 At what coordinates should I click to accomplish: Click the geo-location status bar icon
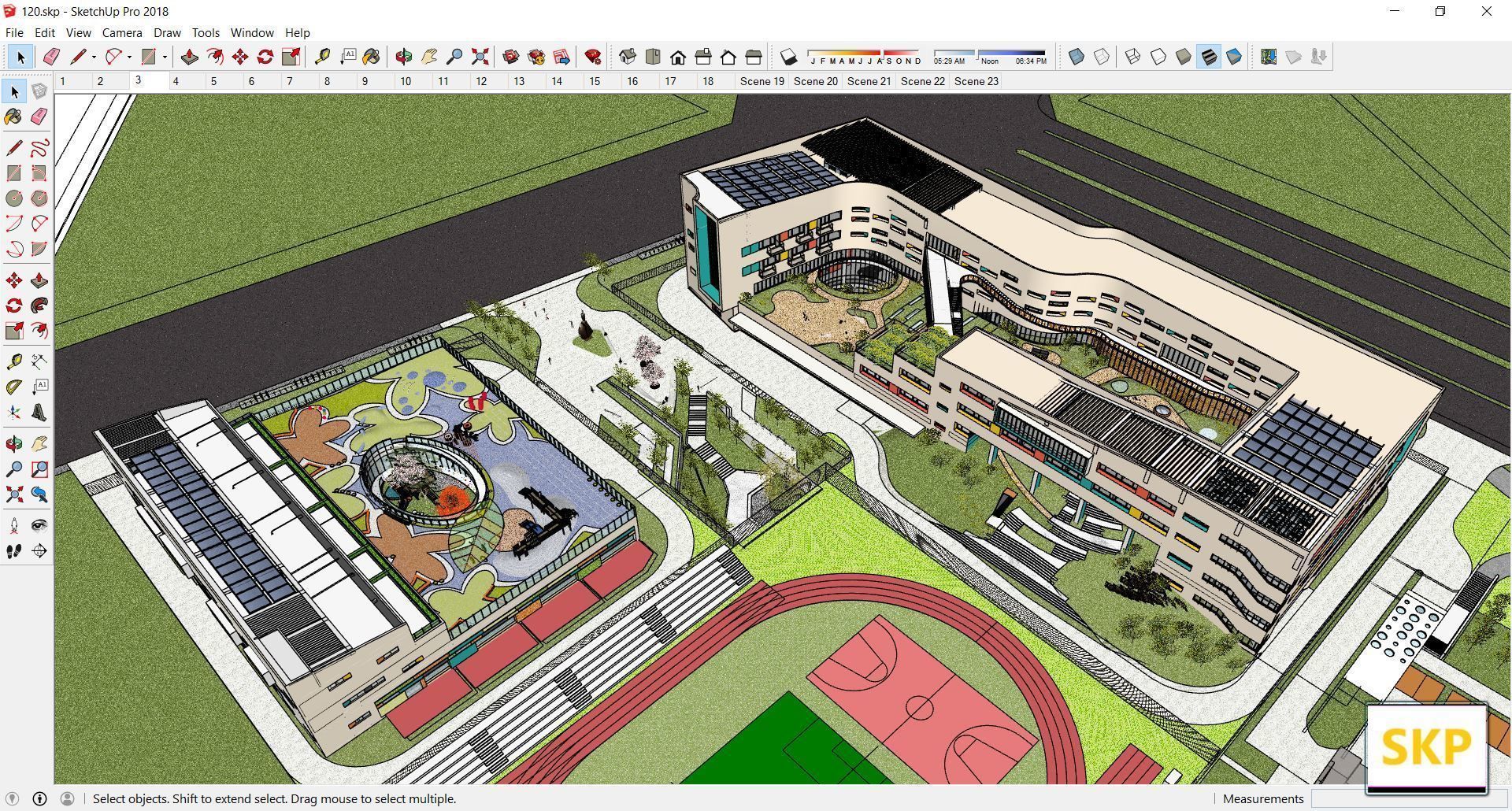[x=12, y=798]
